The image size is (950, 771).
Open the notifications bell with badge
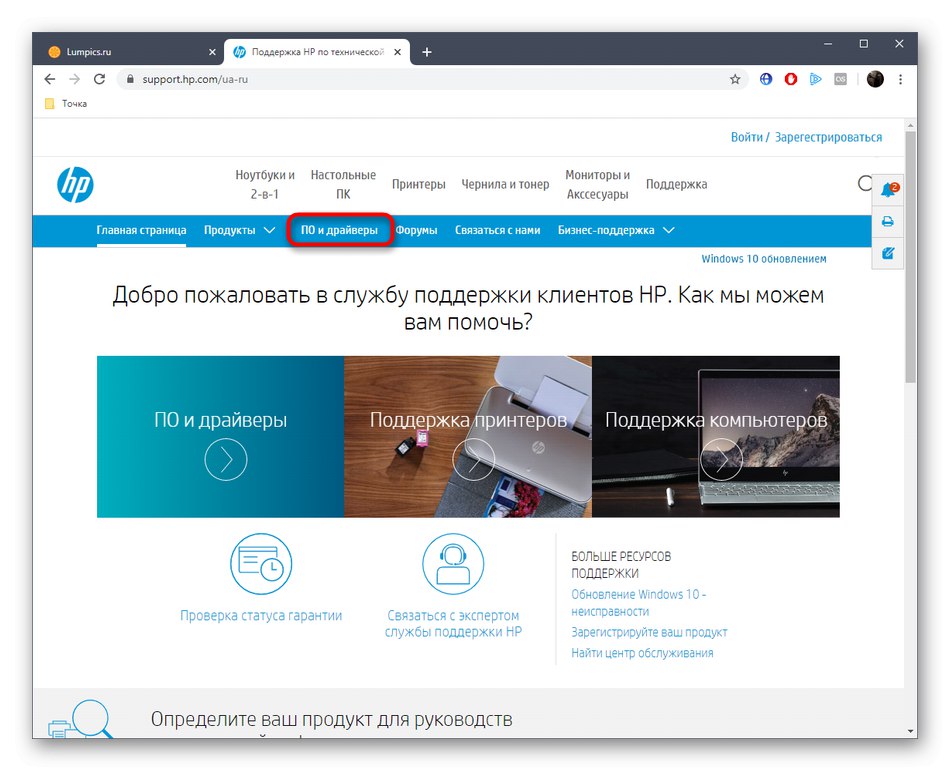888,190
